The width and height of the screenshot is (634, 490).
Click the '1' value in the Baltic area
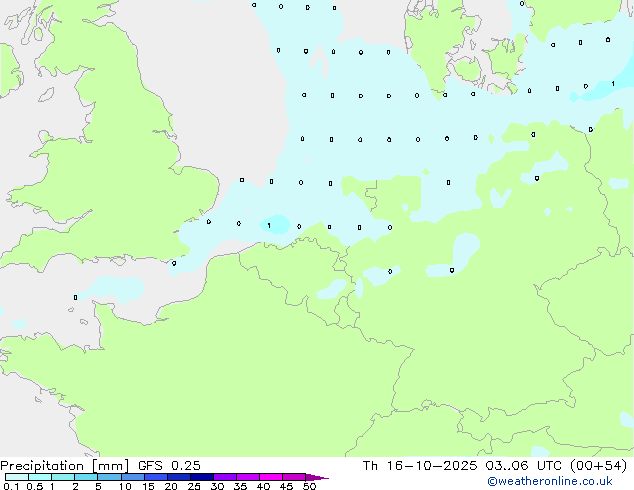(x=613, y=84)
